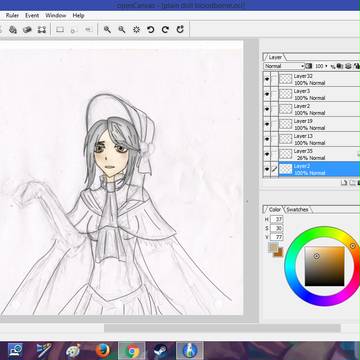
Task: Click the Layer13 thumbnail preview
Action: point(285,139)
